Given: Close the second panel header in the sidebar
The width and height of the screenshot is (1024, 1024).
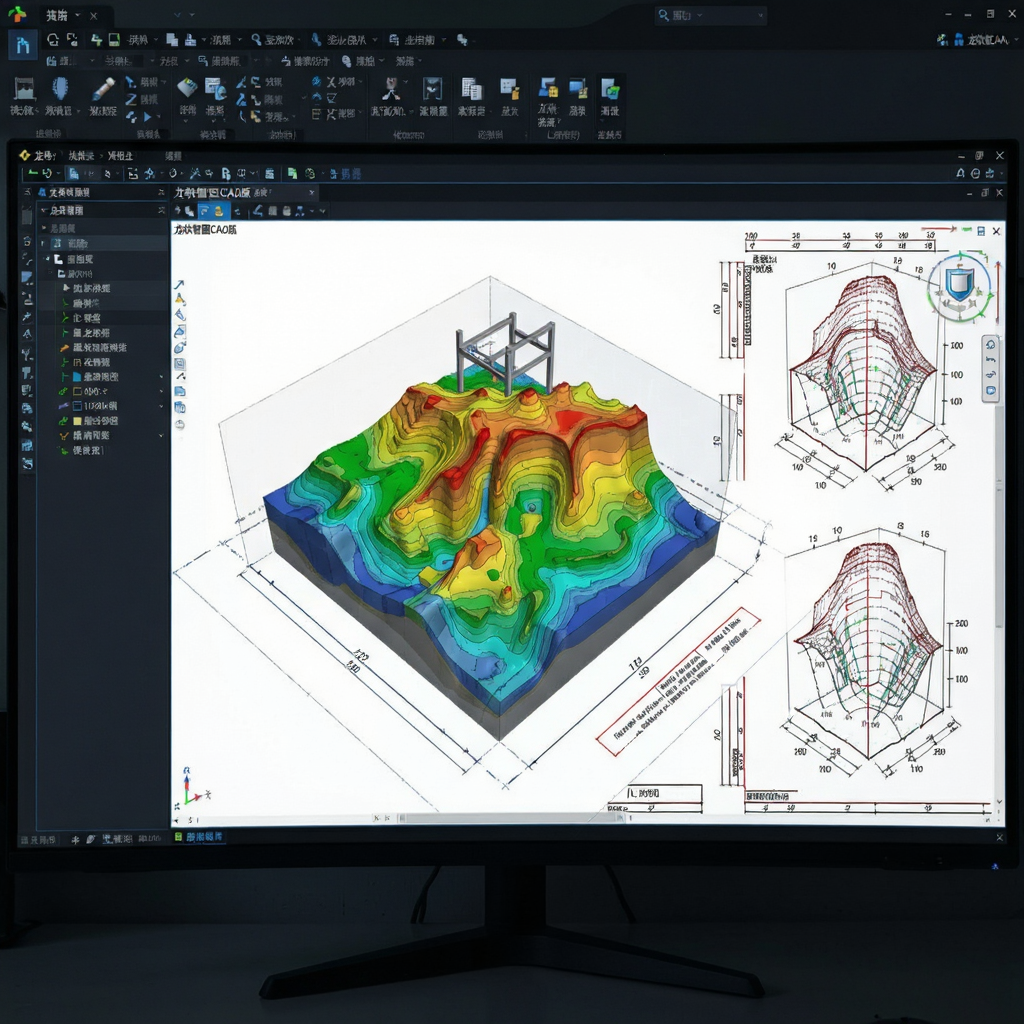Looking at the screenshot, I should click(x=161, y=210).
